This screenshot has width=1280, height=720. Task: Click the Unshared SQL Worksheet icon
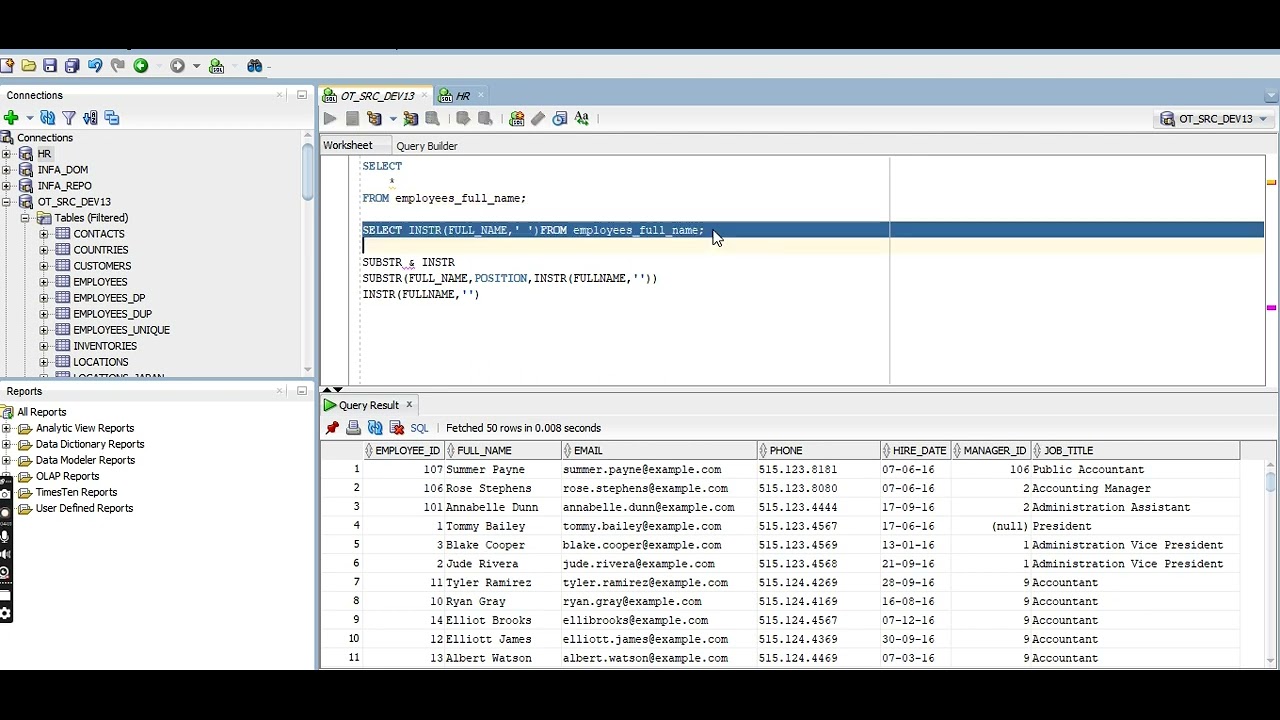coord(516,118)
